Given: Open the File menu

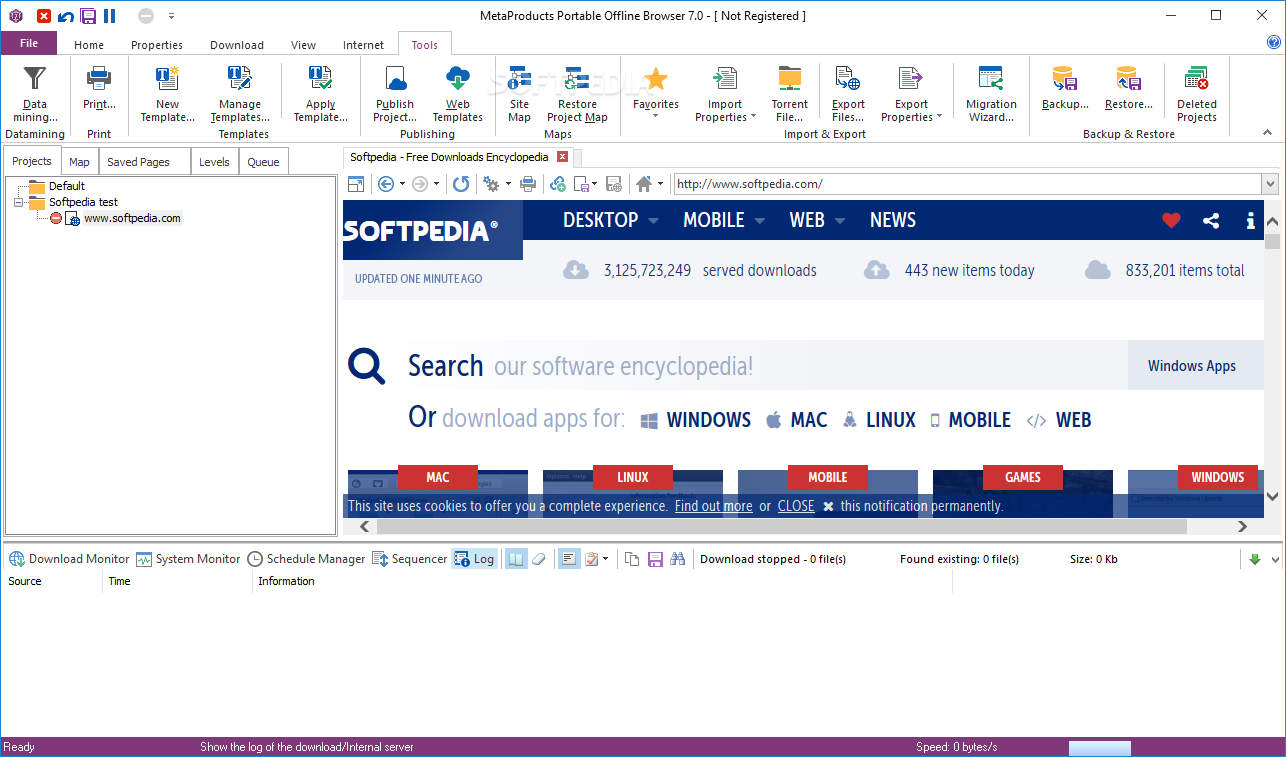Looking at the screenshot, I should (29, 43).
